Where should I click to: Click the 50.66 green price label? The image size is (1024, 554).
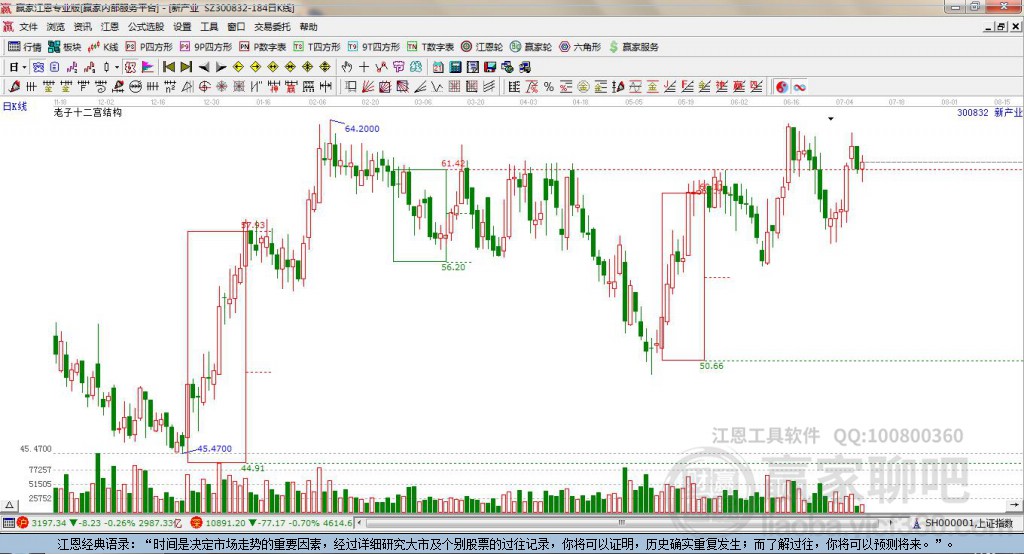[x=711, y=366]
